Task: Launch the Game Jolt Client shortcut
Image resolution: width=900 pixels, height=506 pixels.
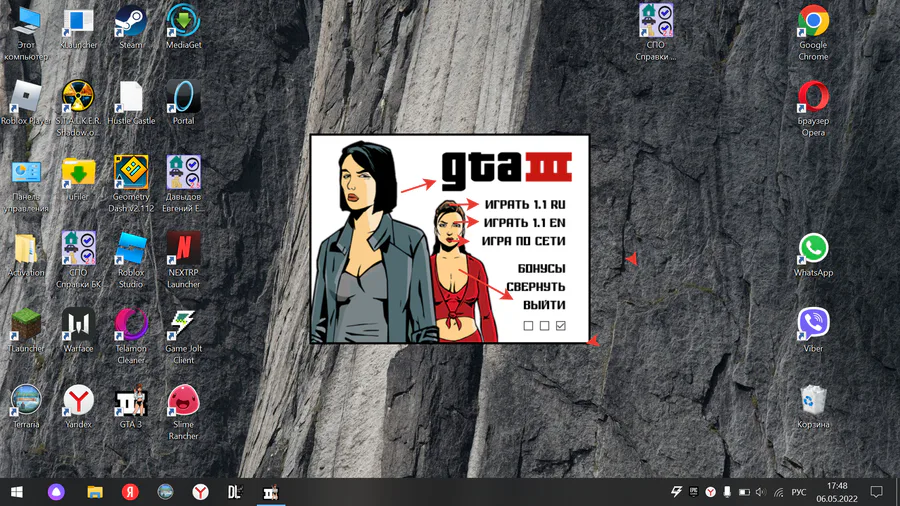Action: 183,336
